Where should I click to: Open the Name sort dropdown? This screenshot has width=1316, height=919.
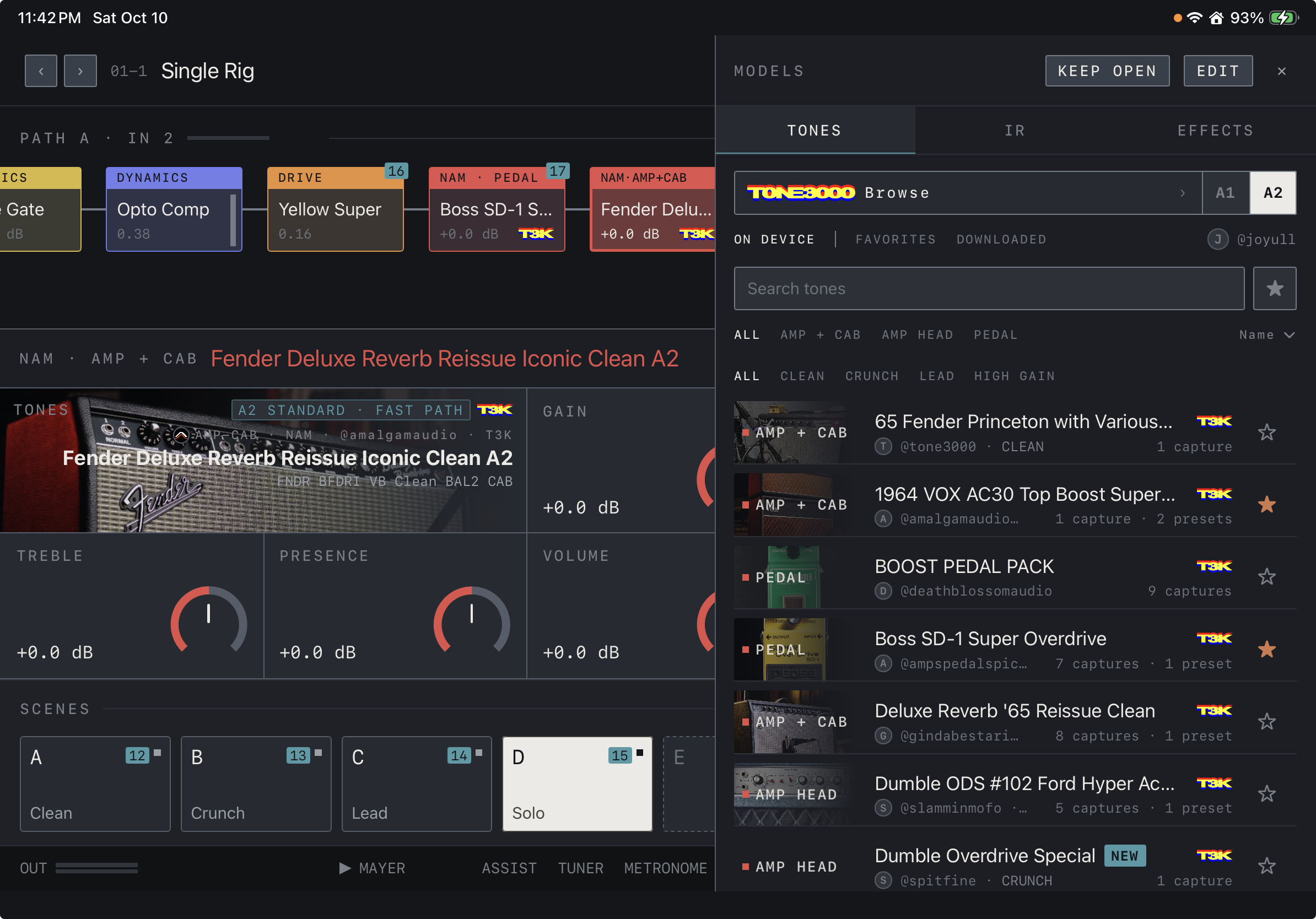(x=1267, y=334)
